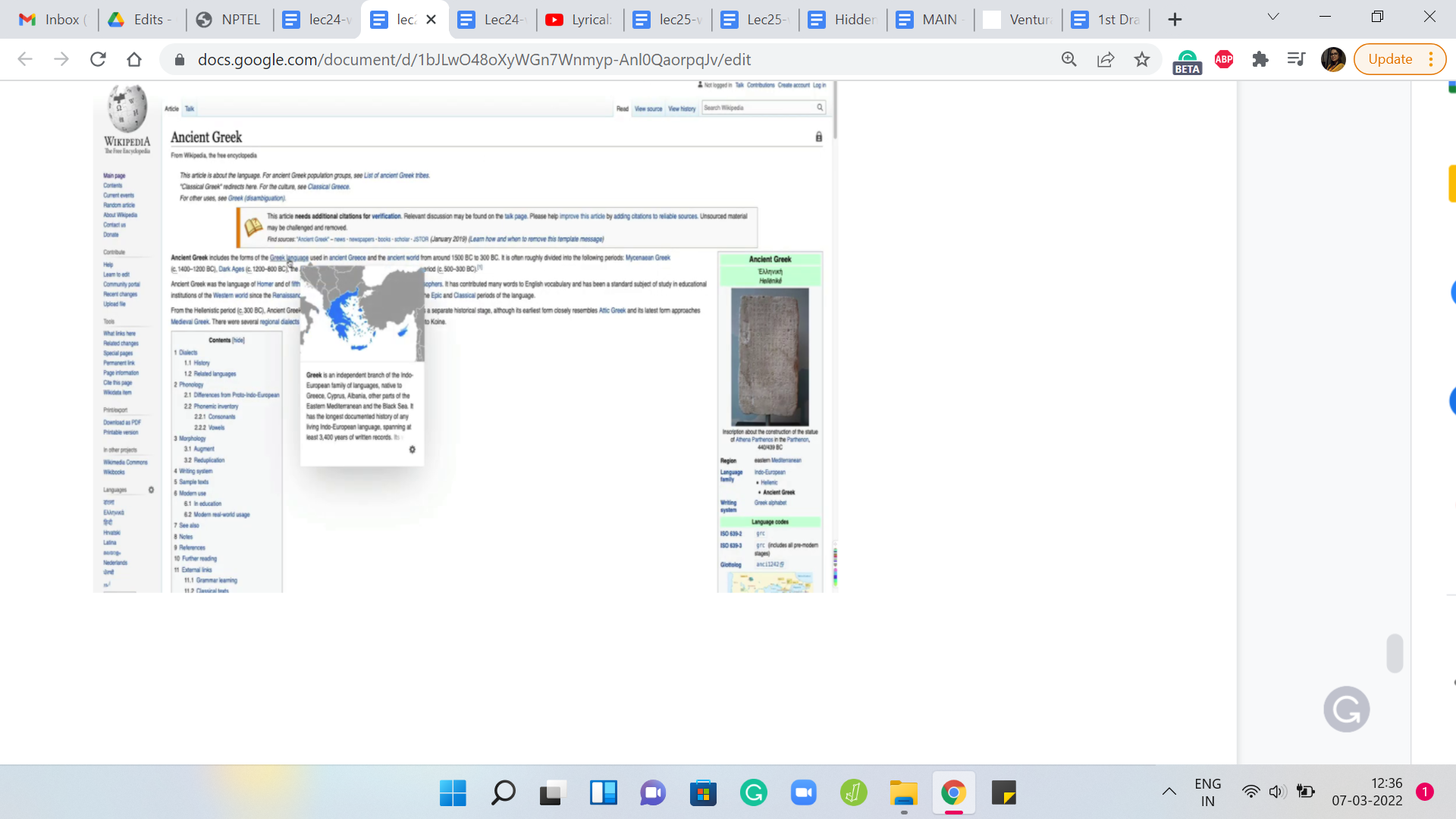Share this page via share icon

tap(1106, 59)
